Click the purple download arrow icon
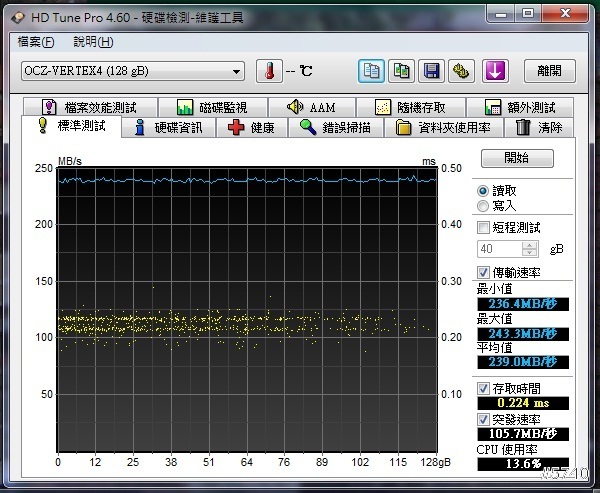The width and height of the screenshot is (600, 493). pos(495,71)
